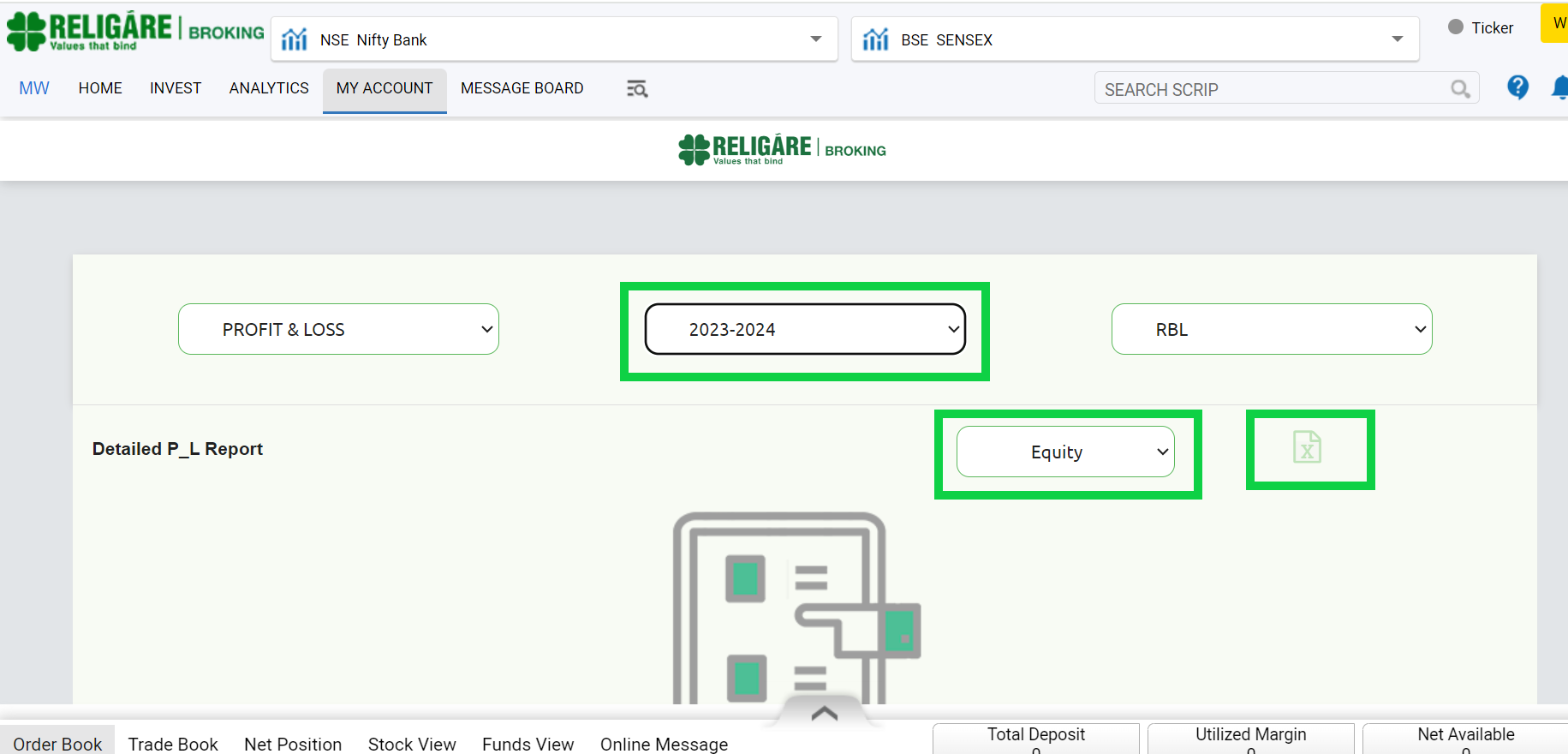
Task: Click the BSE SENSEX chart icon
Action: [x=875, y=39]
